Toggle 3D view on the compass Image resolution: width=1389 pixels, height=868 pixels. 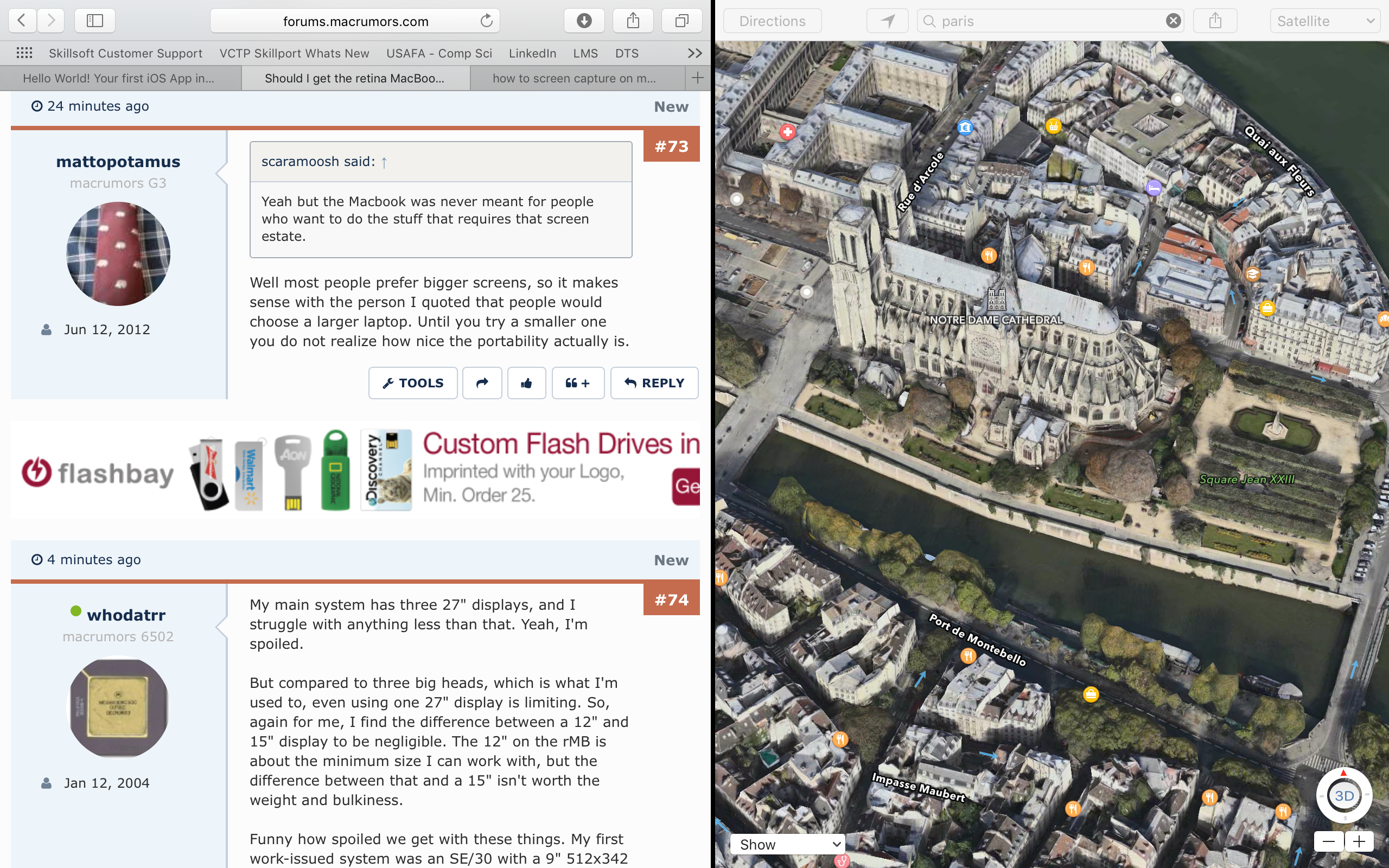pos(1343,796)
